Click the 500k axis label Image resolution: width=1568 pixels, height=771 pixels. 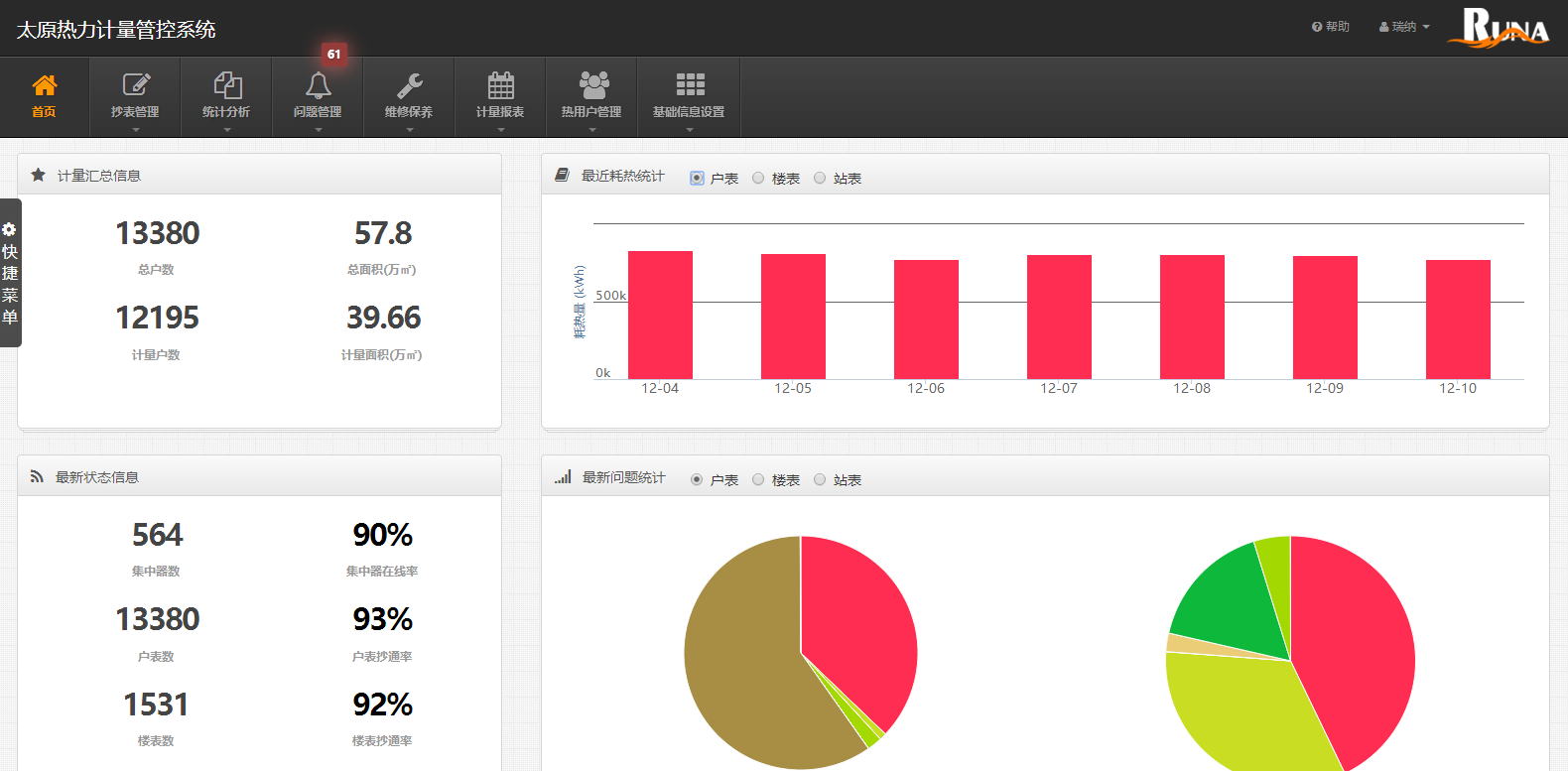click(x=610, y=296)
